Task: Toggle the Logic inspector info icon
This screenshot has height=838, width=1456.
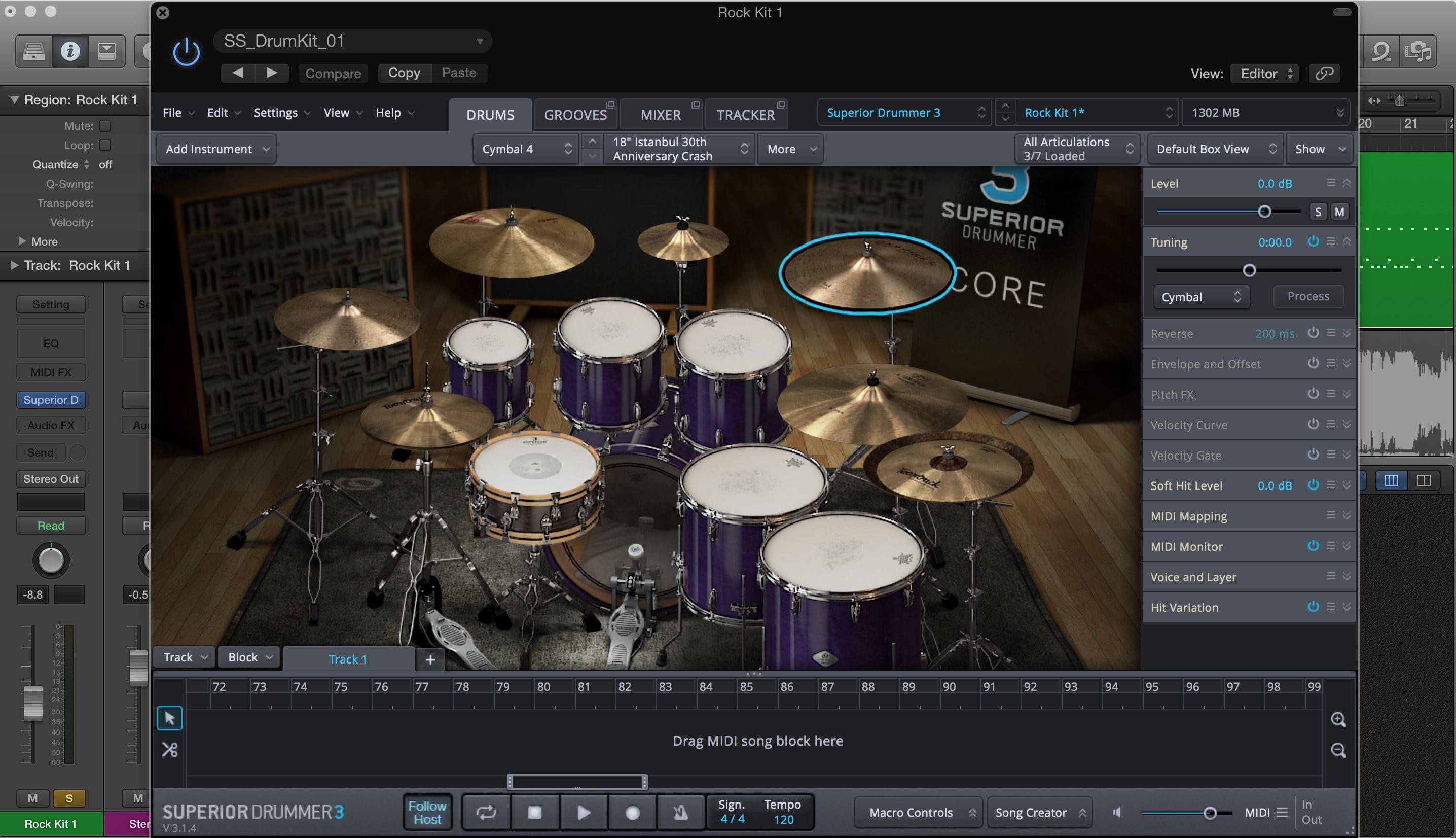Action: (70, 51)
